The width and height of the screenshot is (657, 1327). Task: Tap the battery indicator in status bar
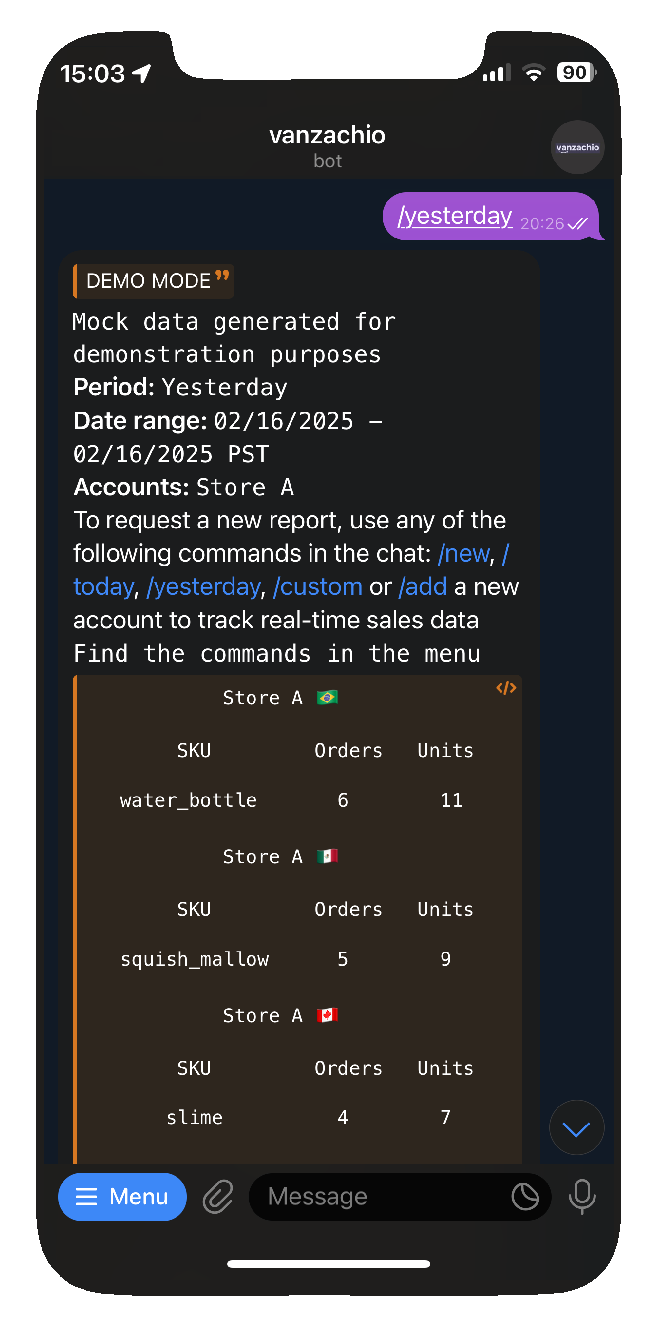575,73
